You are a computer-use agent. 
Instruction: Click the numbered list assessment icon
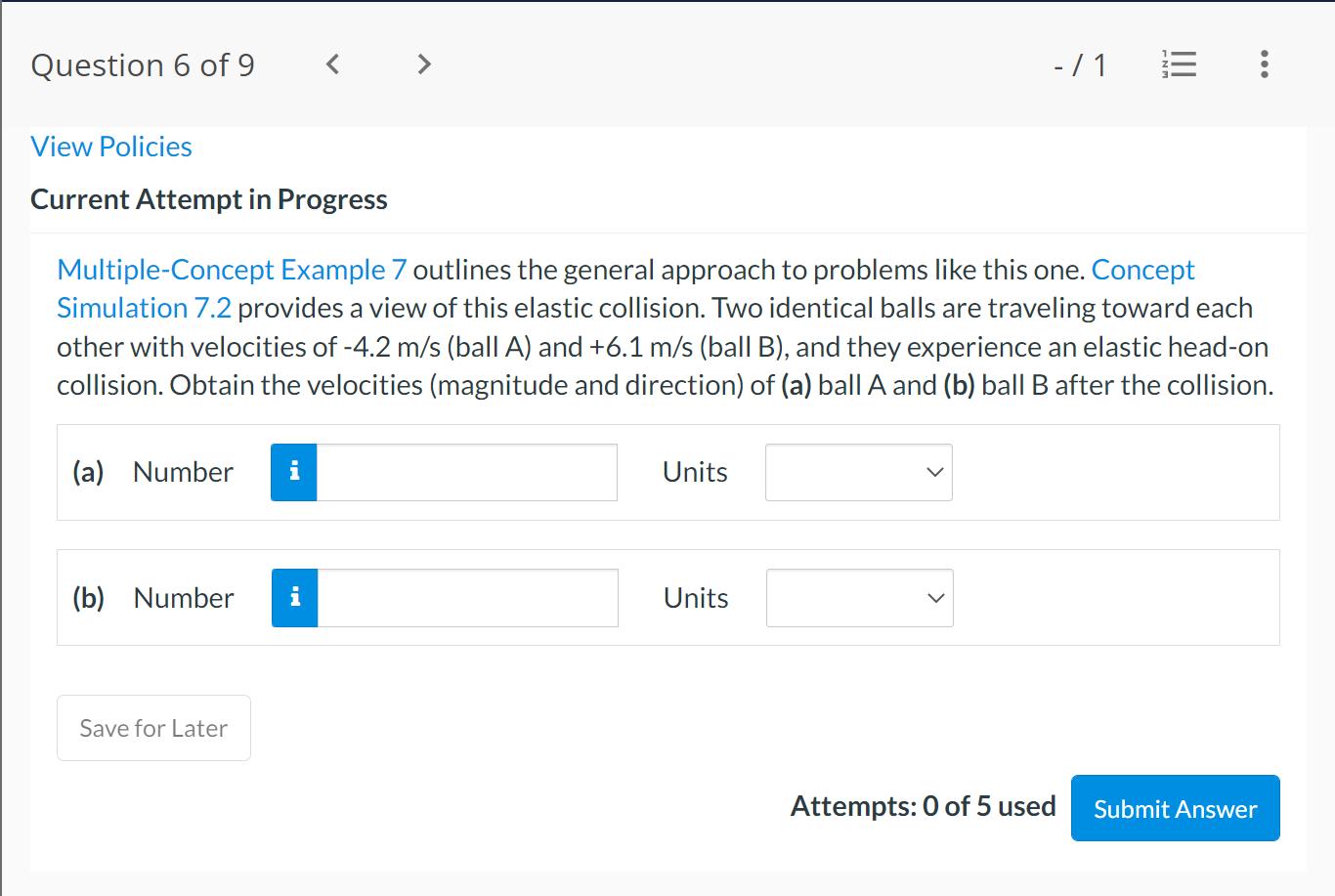tap(1179, 64)
